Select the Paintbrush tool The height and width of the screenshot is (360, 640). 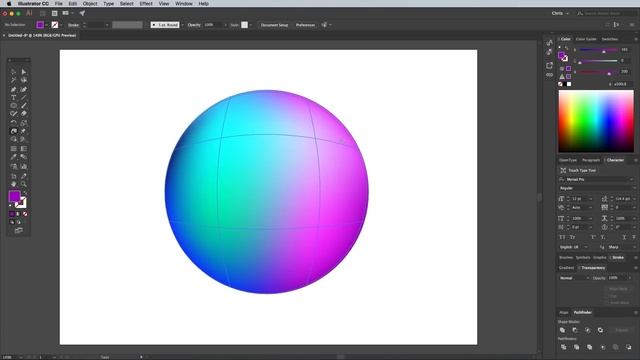coord(24,106)
